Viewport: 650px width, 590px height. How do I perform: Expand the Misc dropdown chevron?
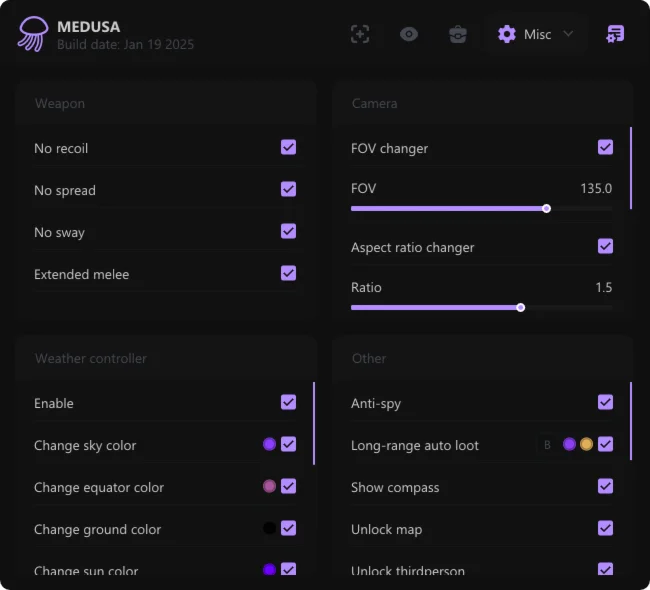(x=568, y=34)
